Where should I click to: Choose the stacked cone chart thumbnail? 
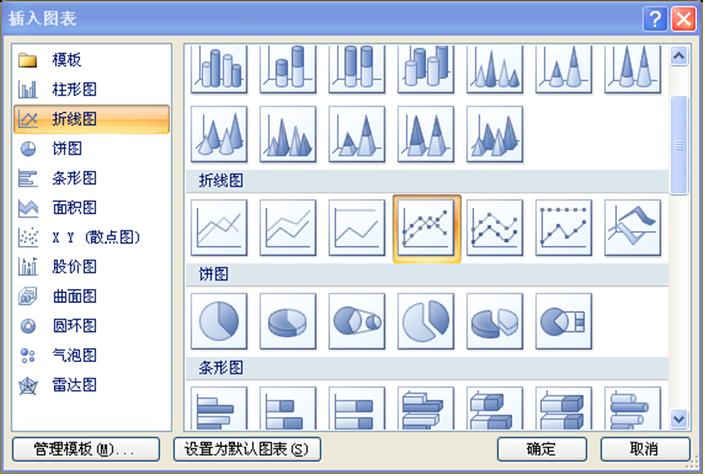564,69
